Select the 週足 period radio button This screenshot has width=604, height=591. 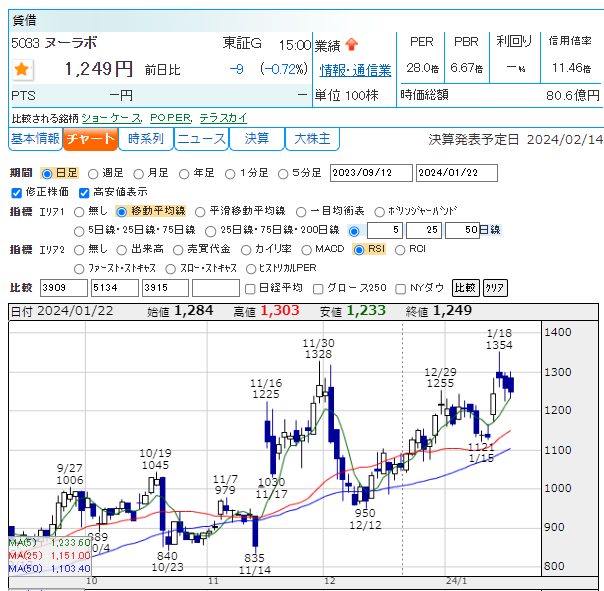(x=93, y=174)
